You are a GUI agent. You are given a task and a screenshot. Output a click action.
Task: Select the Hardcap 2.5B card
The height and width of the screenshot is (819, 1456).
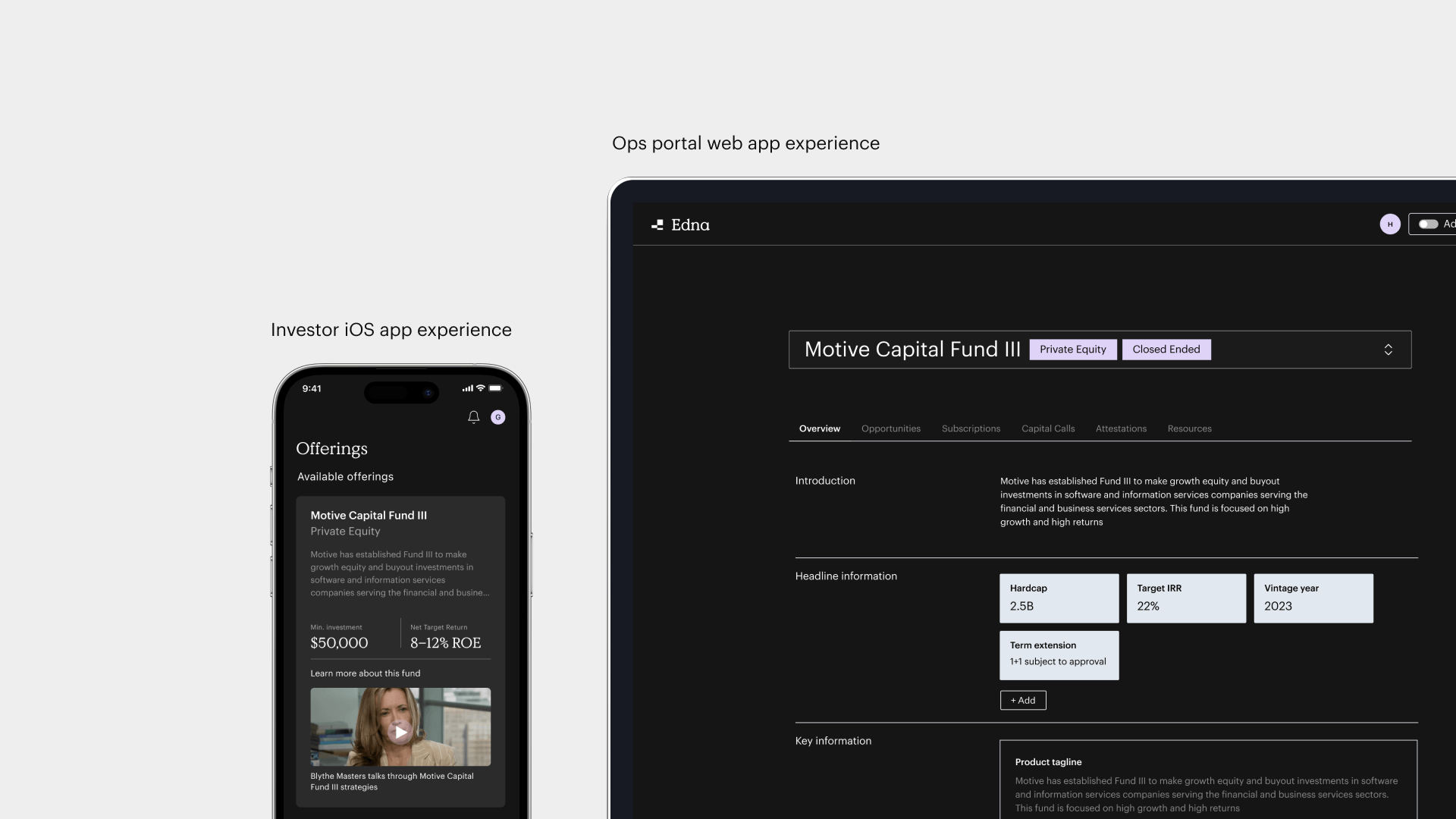tap(1059, 598)
